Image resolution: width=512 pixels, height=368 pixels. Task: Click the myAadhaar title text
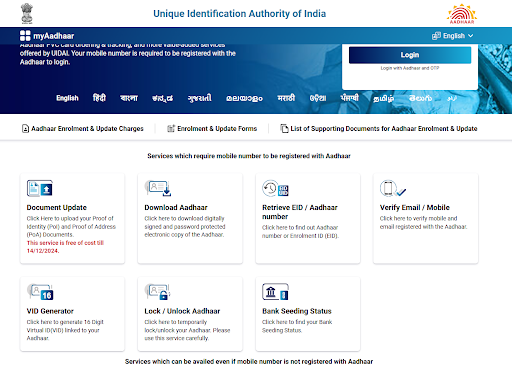[x=53, y=36]
